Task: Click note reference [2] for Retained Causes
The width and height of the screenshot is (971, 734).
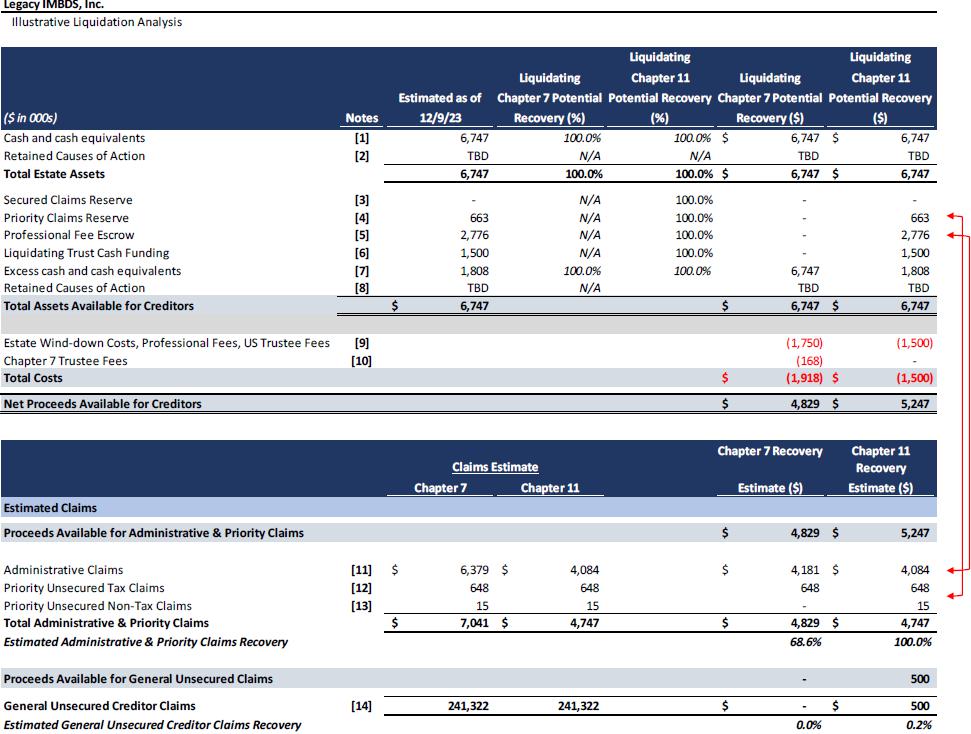Action: (x=362, y=156)
